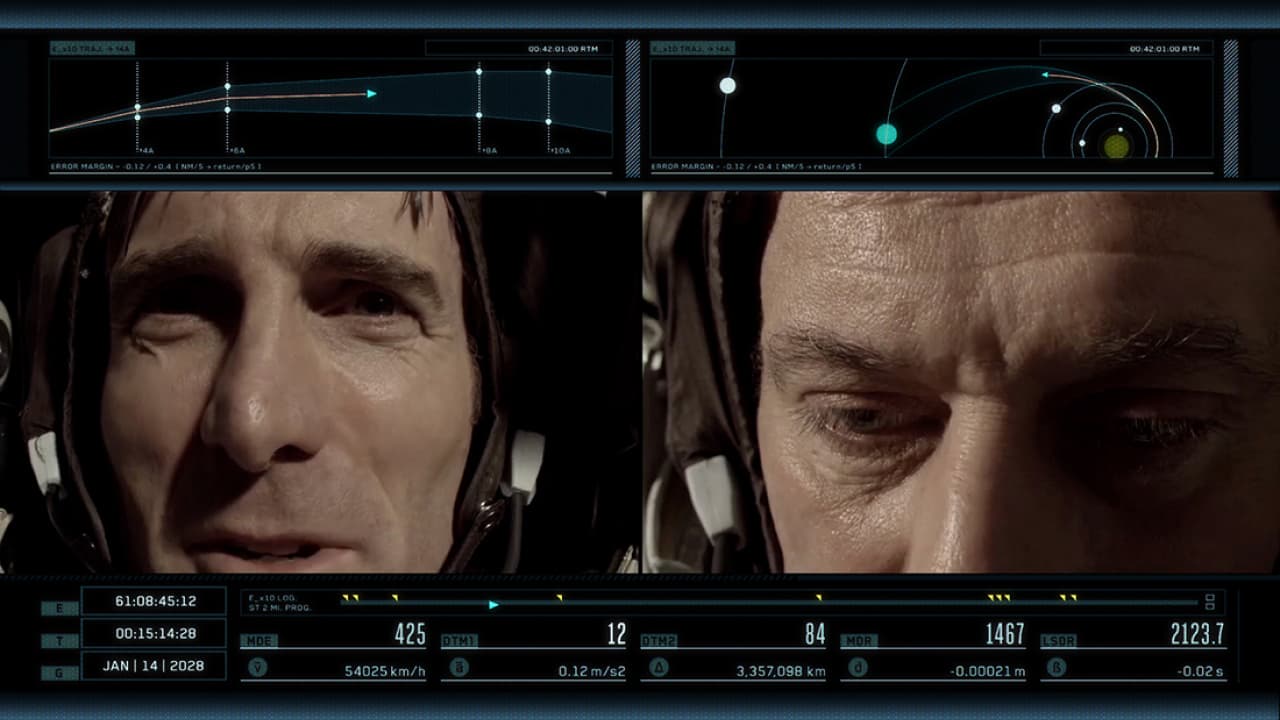Image resolution: width=1280 pixels, height=720 pixels.
Task: Click the error margin text under waypoint graph
Action: 155,166
